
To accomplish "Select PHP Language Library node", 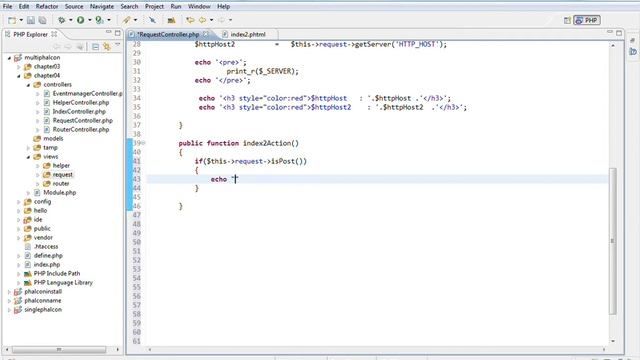I will click(x=63, y=283).
